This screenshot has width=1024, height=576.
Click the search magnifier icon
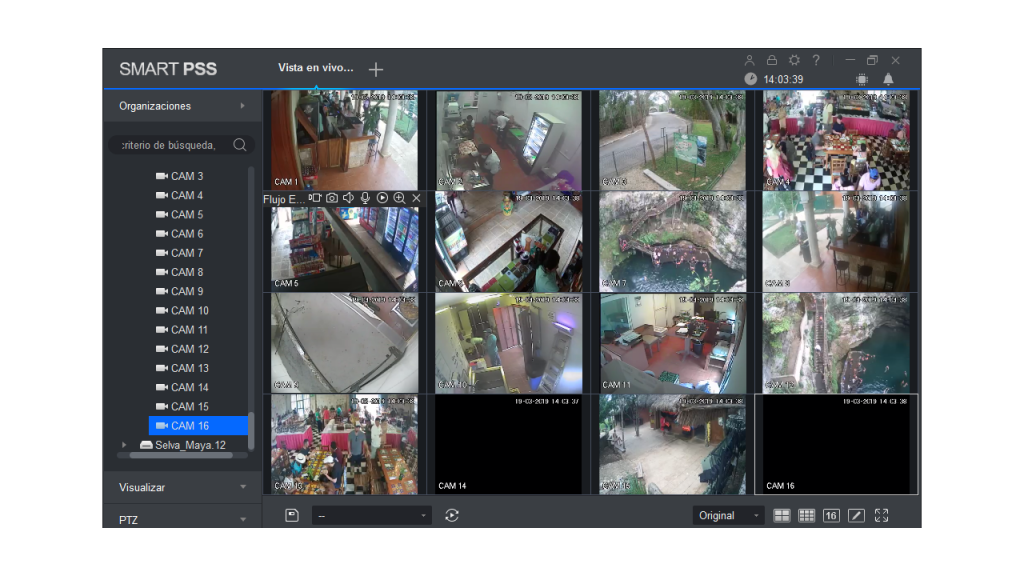[240, 145]
